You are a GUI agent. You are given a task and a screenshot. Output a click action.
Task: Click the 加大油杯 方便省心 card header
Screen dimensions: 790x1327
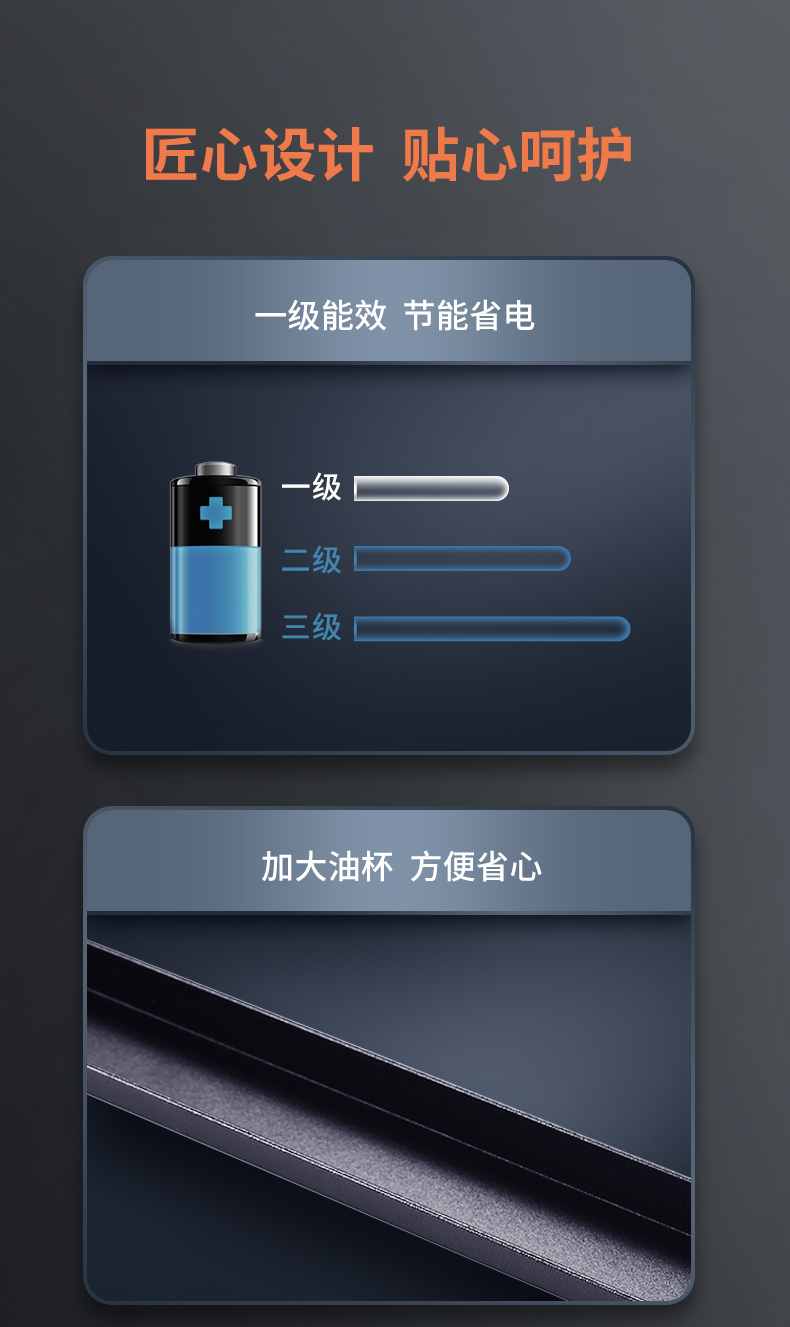[389, 862]
